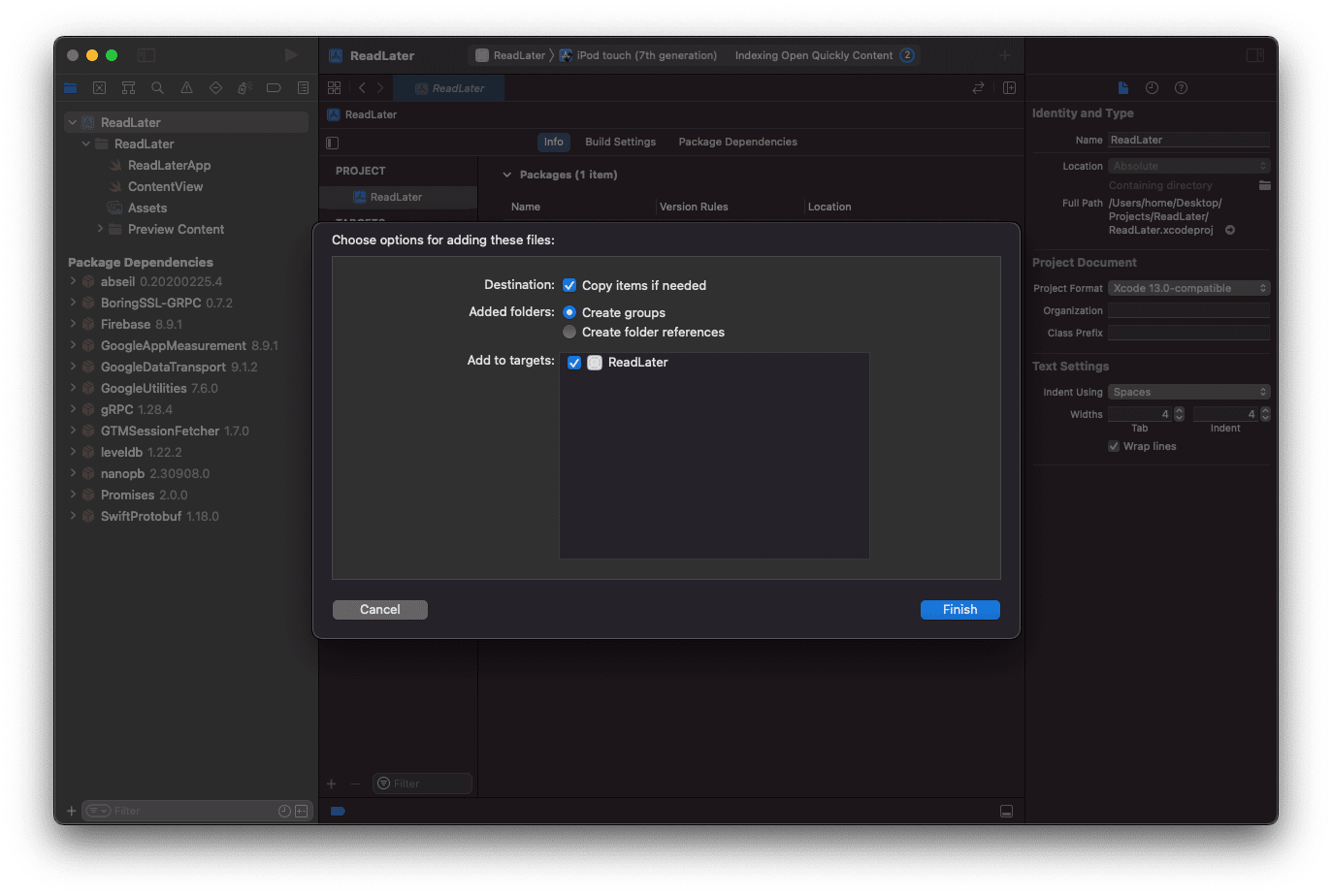Click the Organization field
Image resolution: width=1332 pixels, height=896 pixels.
1188,310
